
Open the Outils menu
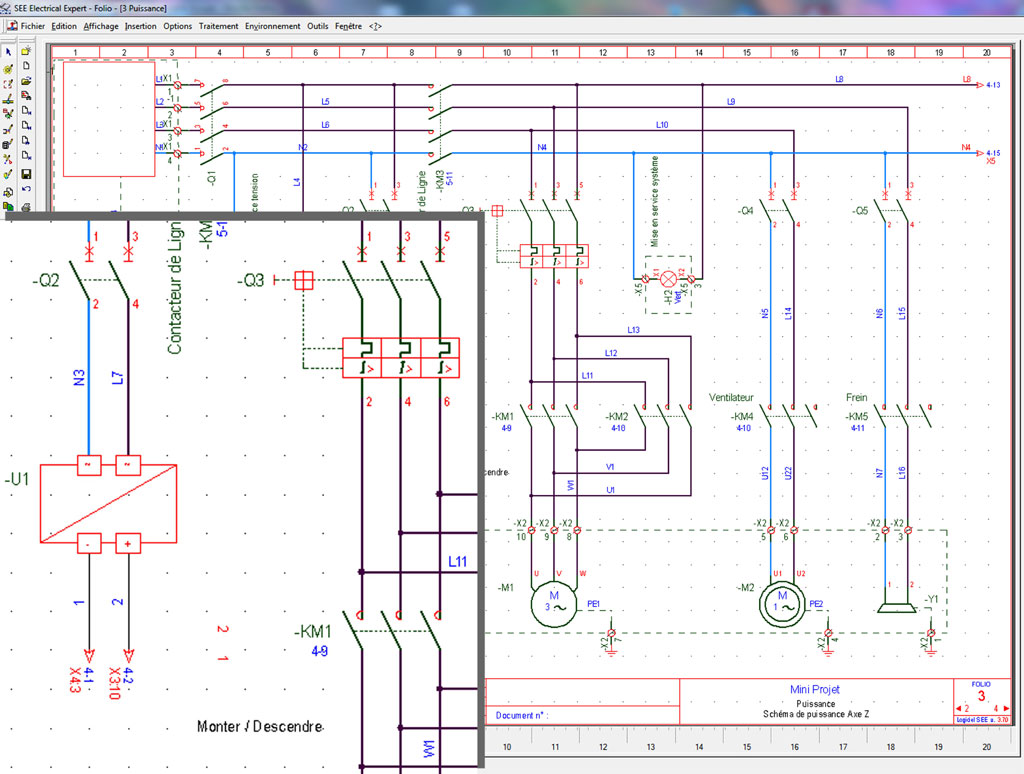point(317,26)
